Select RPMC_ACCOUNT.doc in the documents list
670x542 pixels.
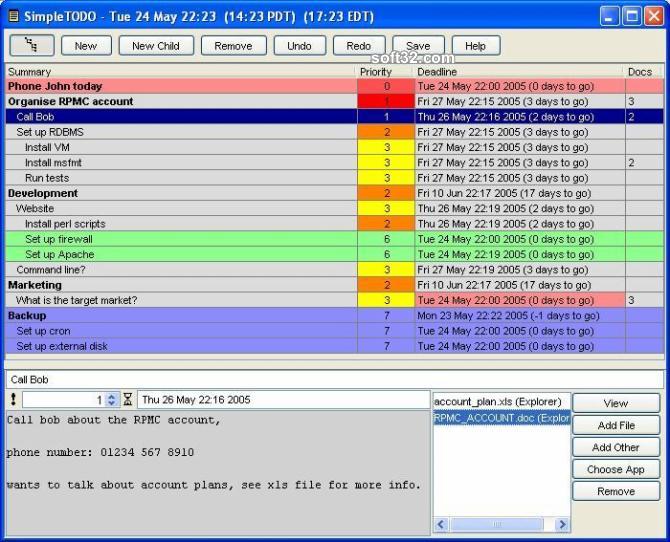point(502,418)
